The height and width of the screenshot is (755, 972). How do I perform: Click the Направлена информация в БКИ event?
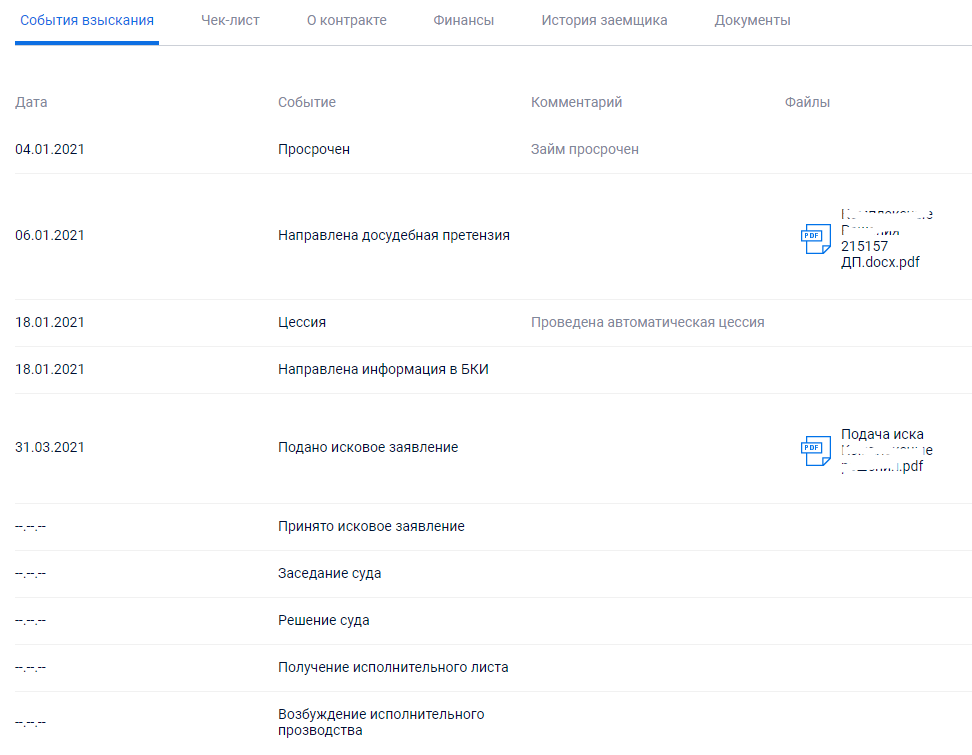click(383, 369)
